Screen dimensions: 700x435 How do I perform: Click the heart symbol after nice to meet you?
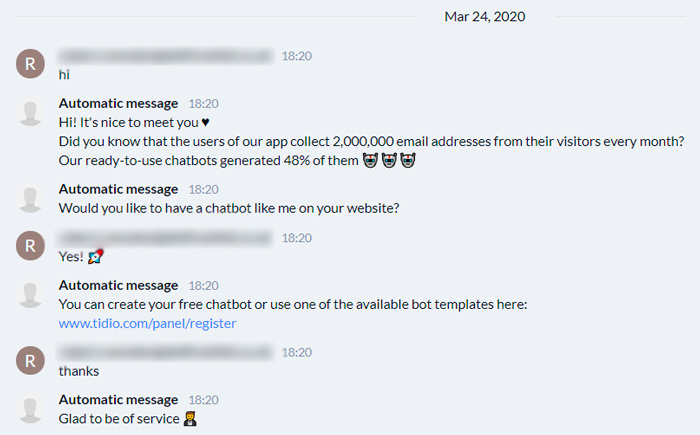pyautogui.click(x=205, y=122)
